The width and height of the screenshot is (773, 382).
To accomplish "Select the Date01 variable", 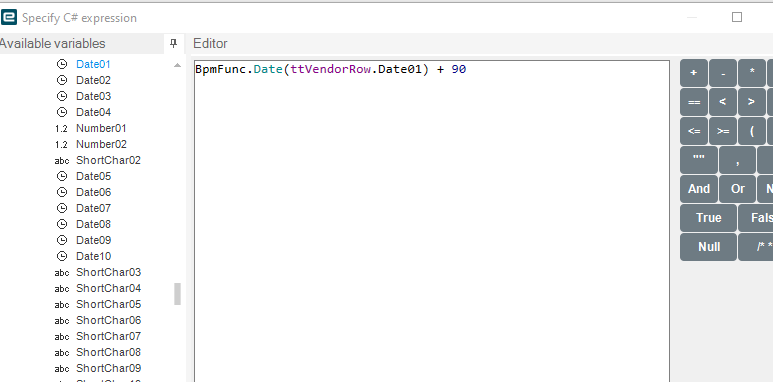I will click(x=93, y=64).
